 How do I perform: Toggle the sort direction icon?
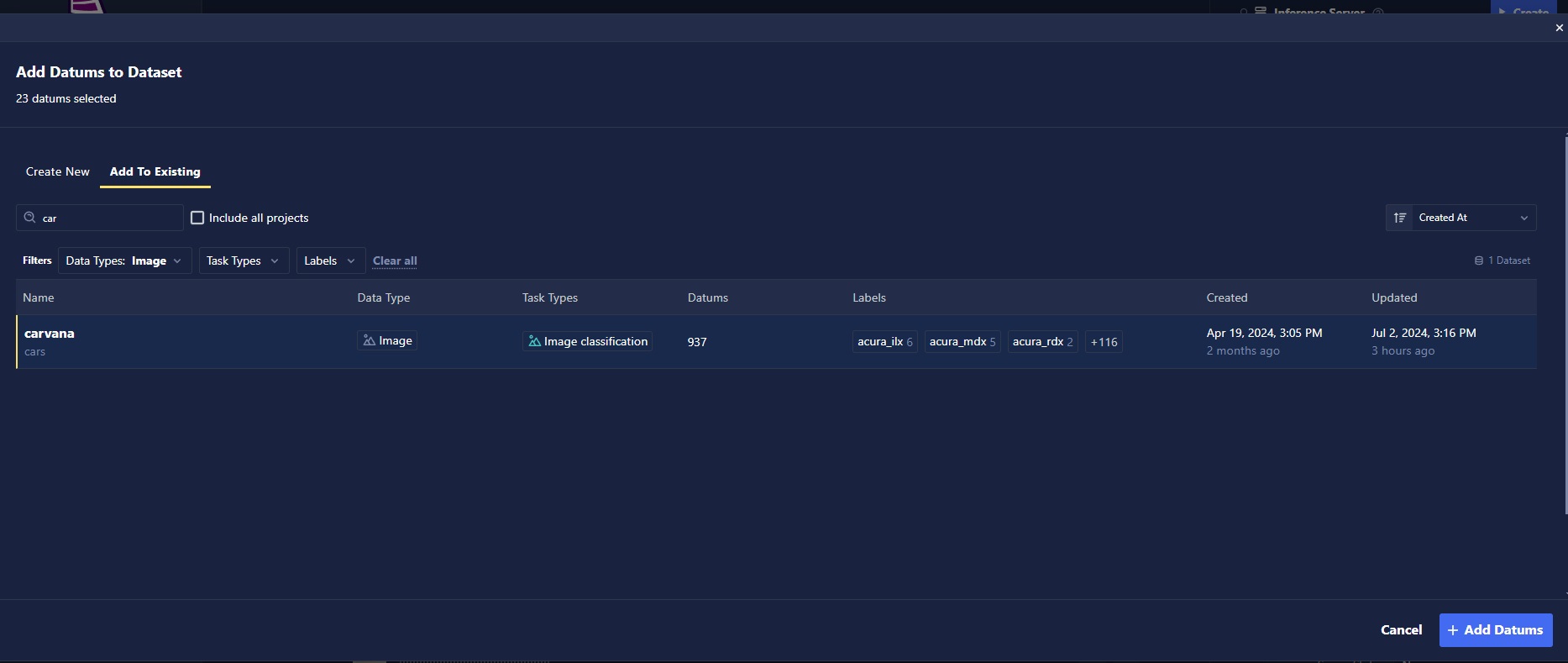click(1399, 218)
